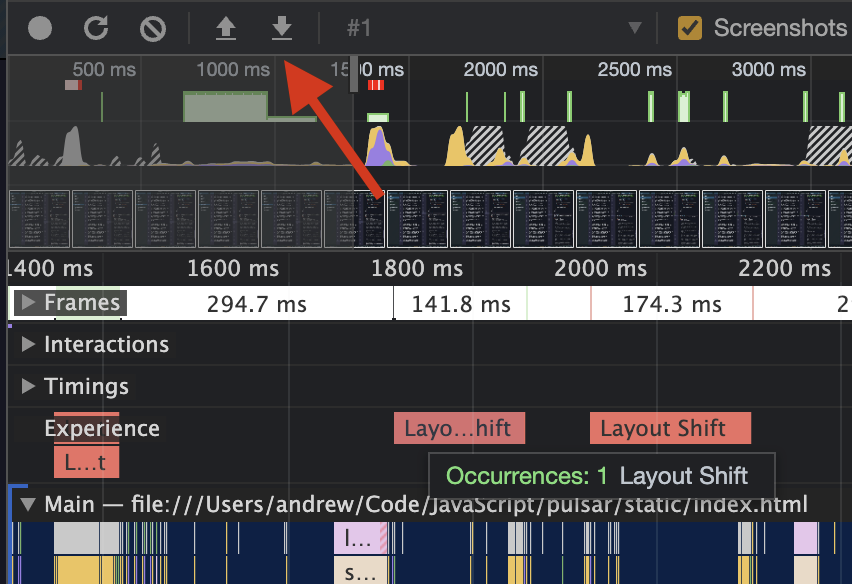This screenshot has width=852, height=584.
Task: Click the record performance button
Action: click(39, 28)
